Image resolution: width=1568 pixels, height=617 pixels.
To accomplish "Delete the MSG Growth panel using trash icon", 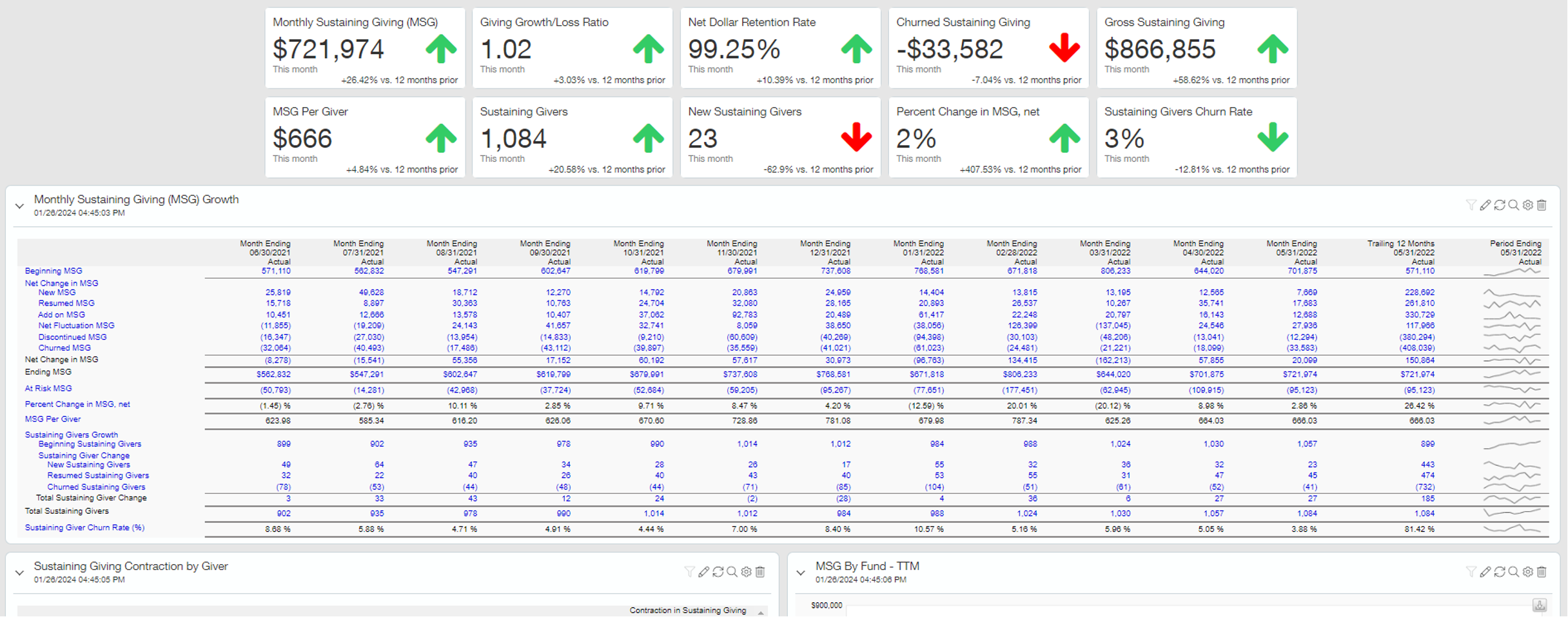I will [1542, 205].
